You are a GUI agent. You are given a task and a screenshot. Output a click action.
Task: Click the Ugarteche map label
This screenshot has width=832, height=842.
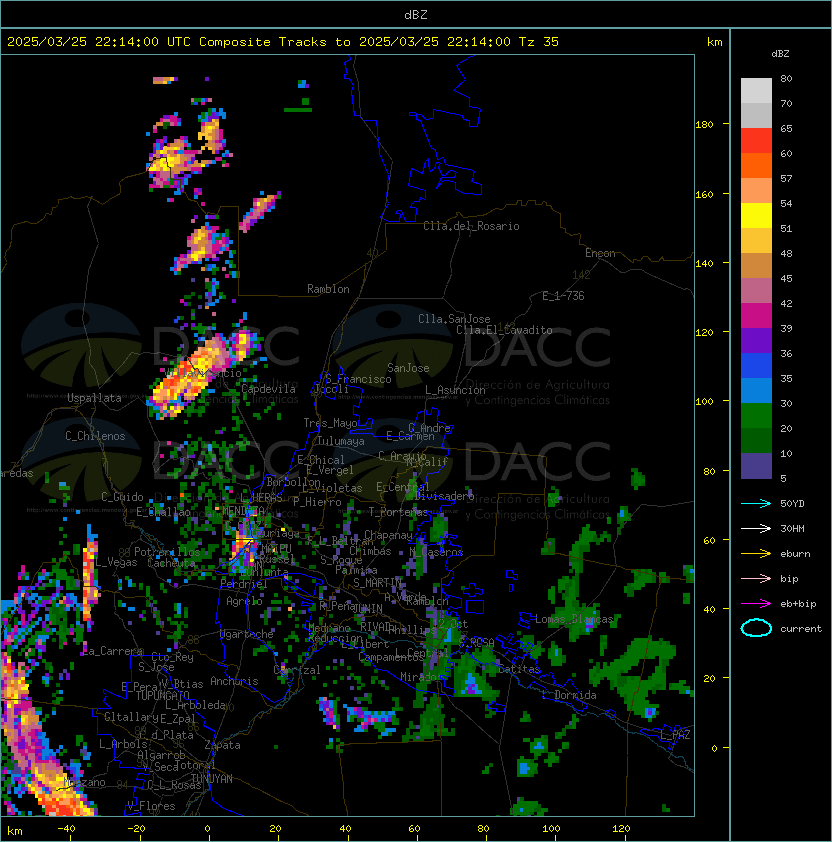click(x=247, y=634)
